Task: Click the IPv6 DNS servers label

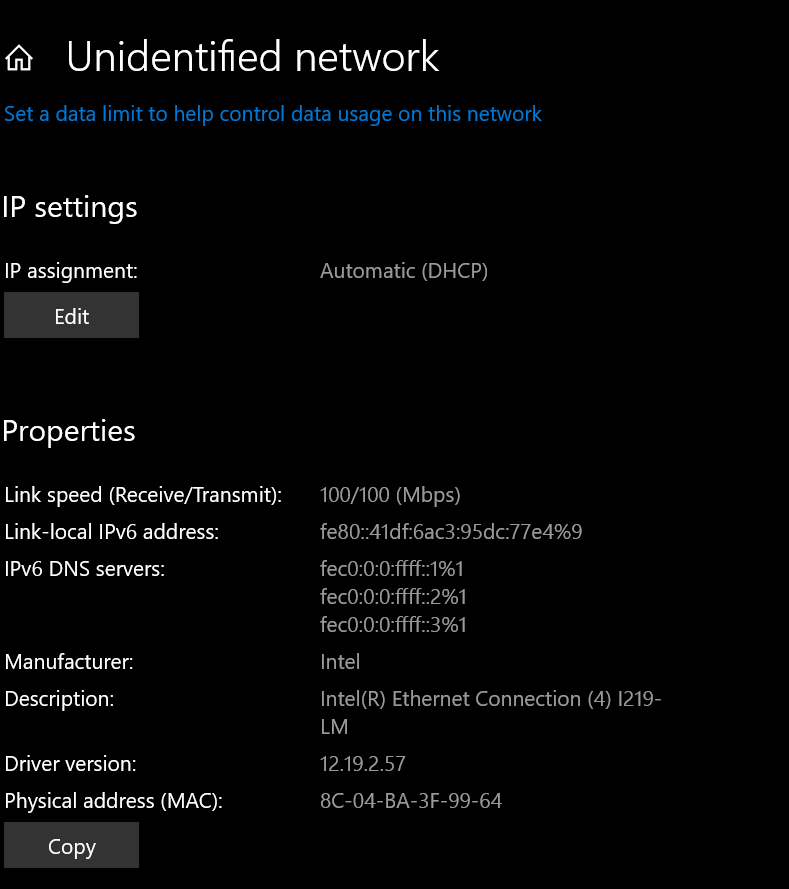Action: pos(84,569)
